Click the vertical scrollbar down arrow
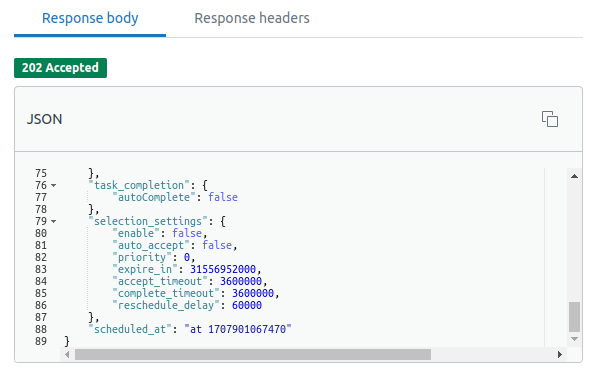Screen dimensions: 598x382 [x=574, y=339]
